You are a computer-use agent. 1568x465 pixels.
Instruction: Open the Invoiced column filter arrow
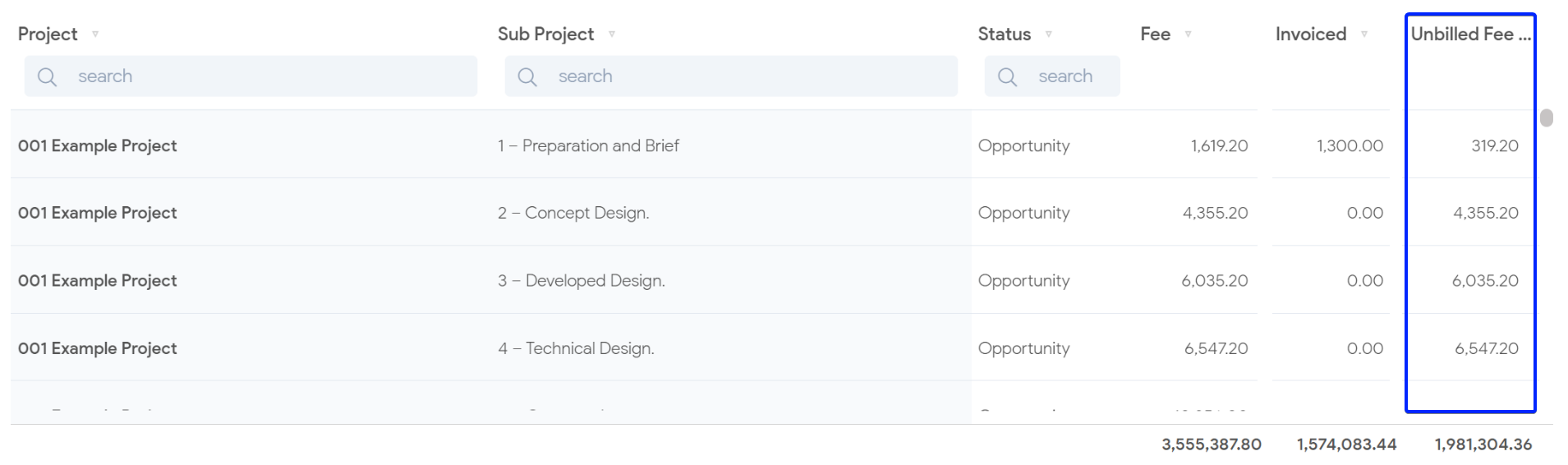click(x=1364, y=35)
